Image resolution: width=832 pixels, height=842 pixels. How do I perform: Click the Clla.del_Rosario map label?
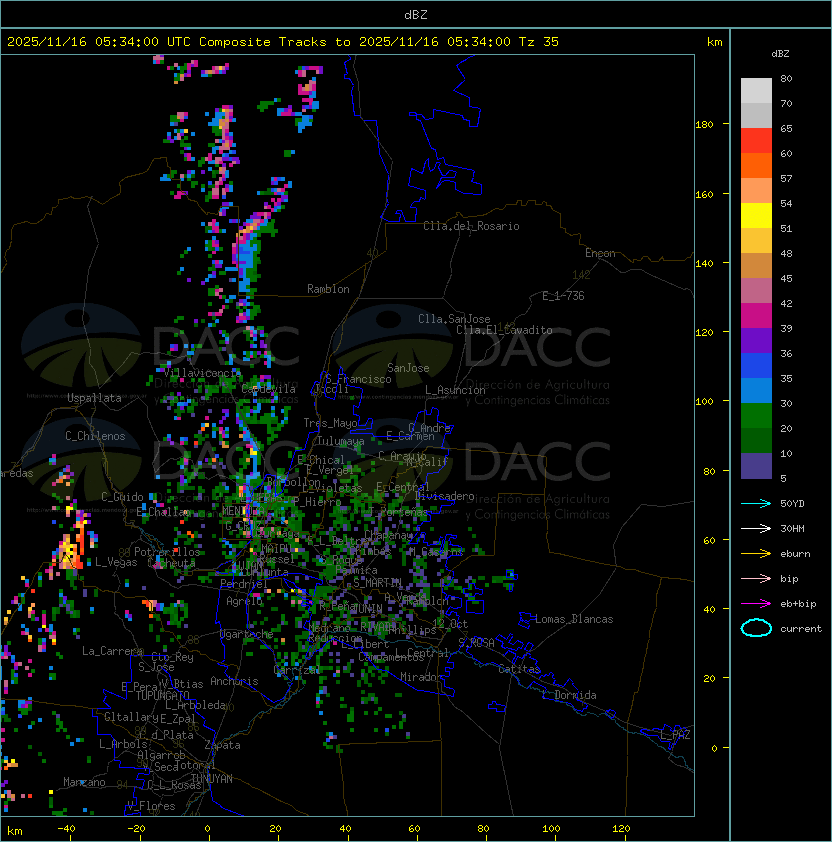471,226
